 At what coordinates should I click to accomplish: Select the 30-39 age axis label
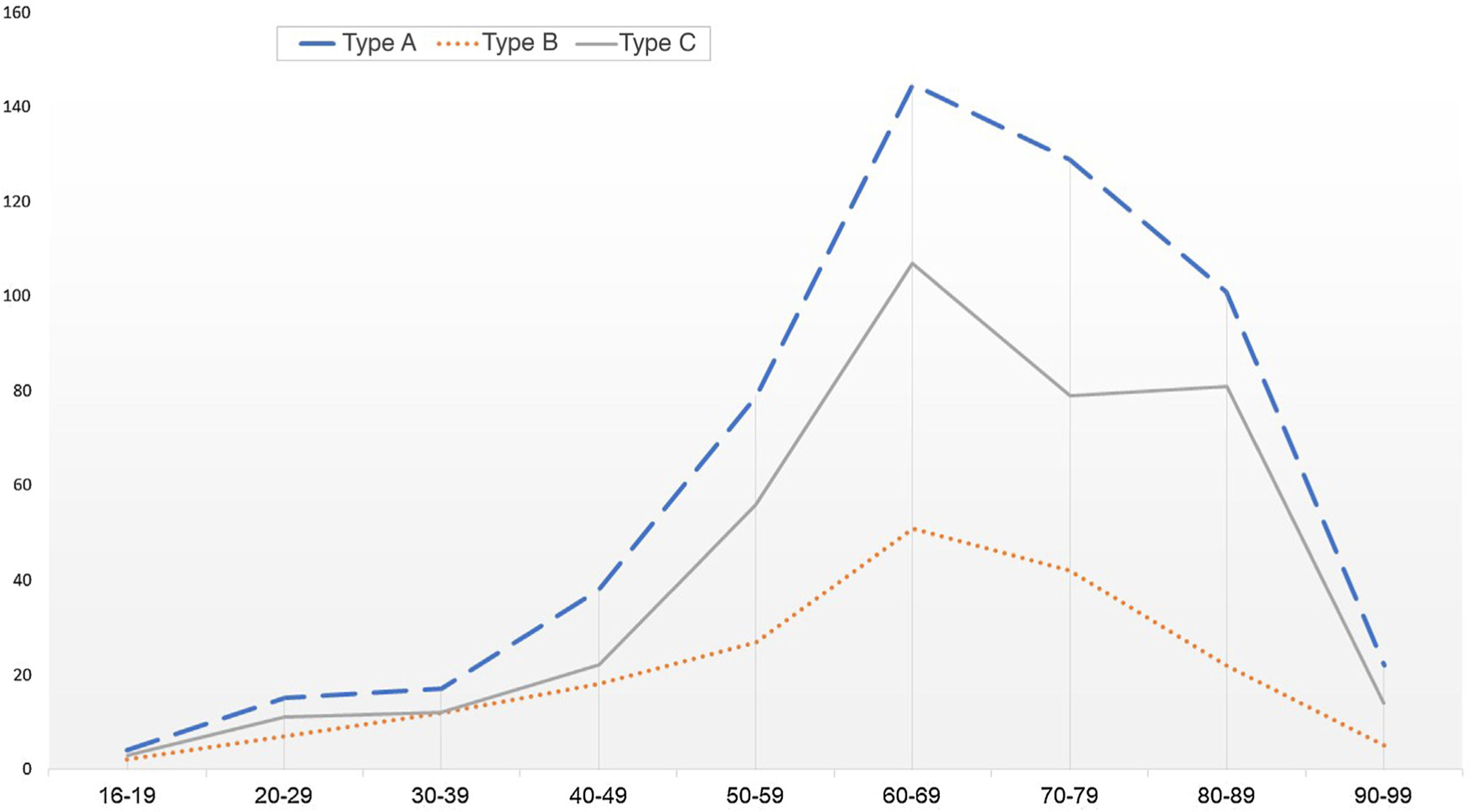click(441, 795)
